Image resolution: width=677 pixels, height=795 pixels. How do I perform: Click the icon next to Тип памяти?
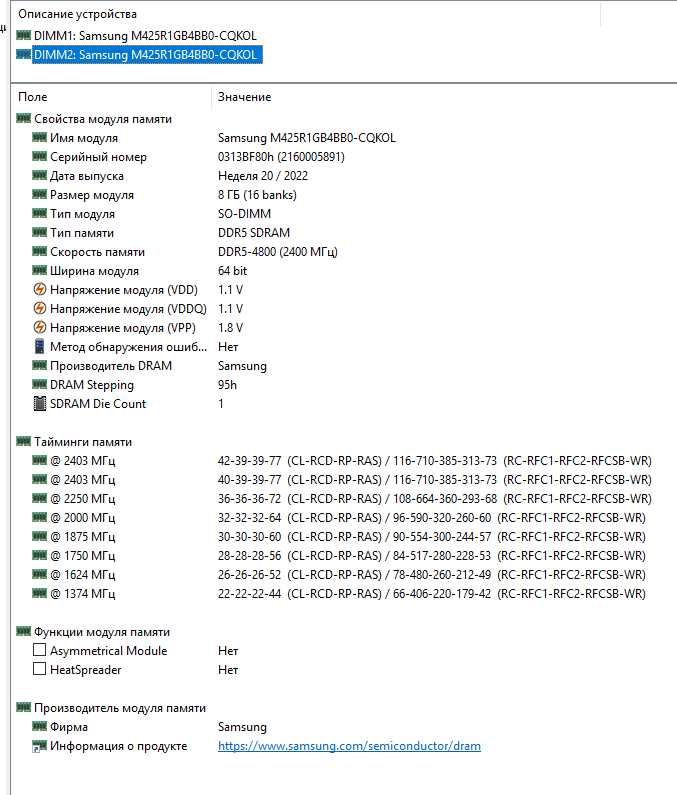39,232
